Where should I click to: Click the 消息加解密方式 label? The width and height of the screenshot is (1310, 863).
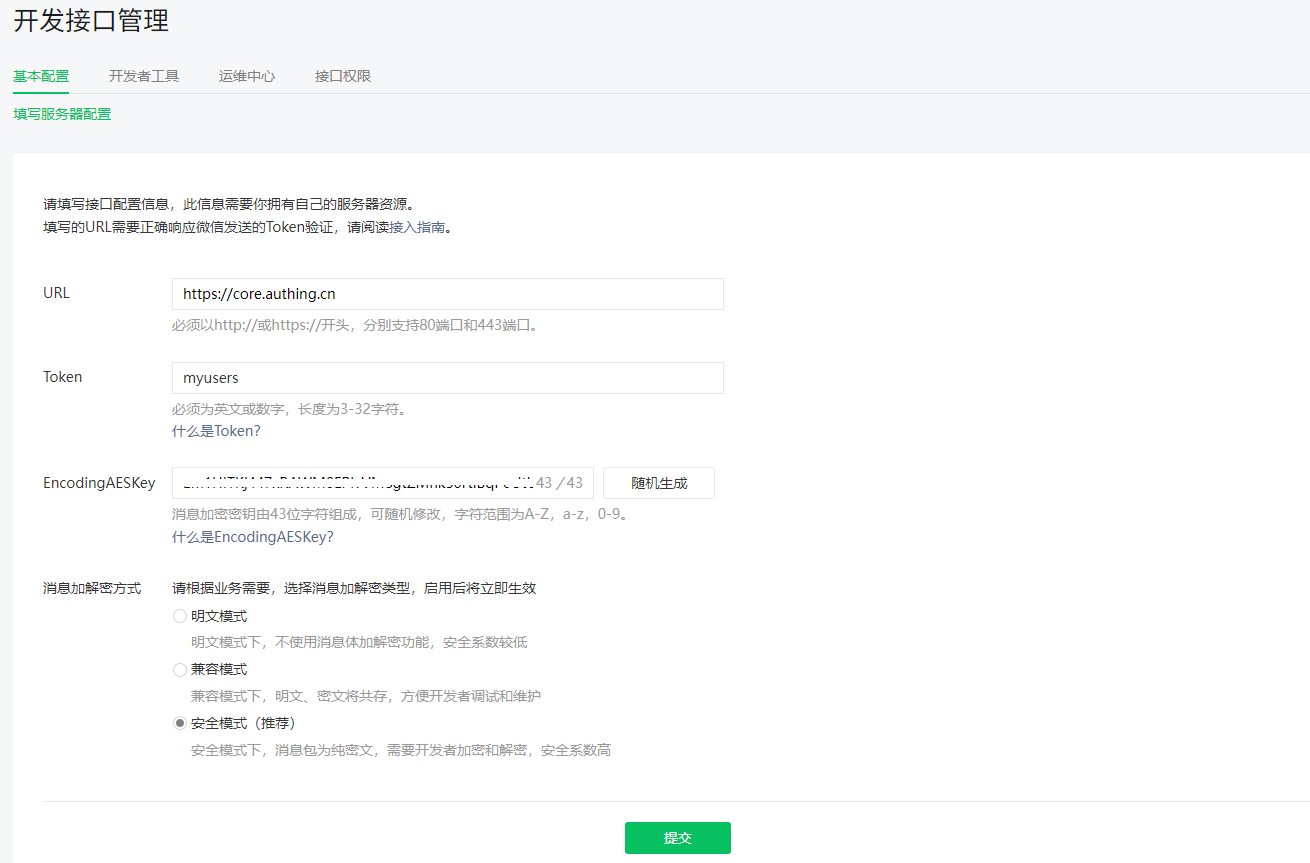[x=92, y=588]
